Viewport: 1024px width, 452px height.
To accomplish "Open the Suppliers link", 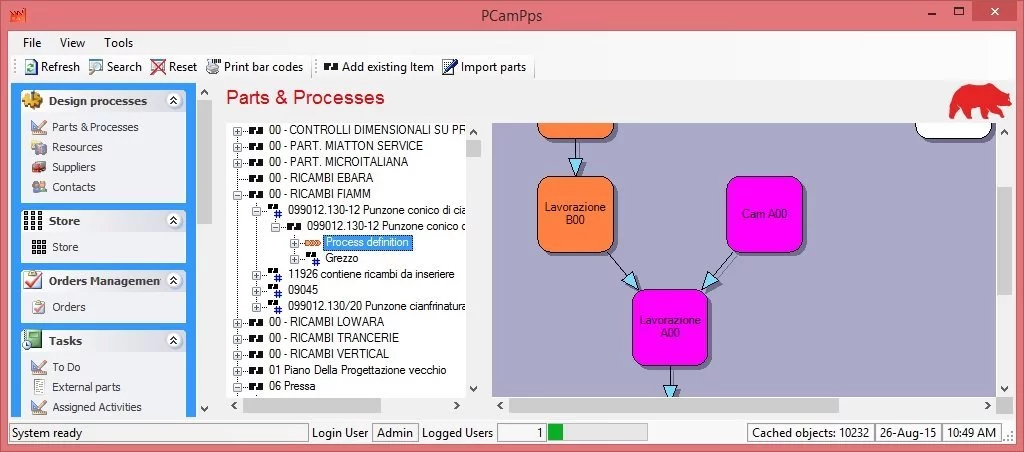I will (74, 167).
